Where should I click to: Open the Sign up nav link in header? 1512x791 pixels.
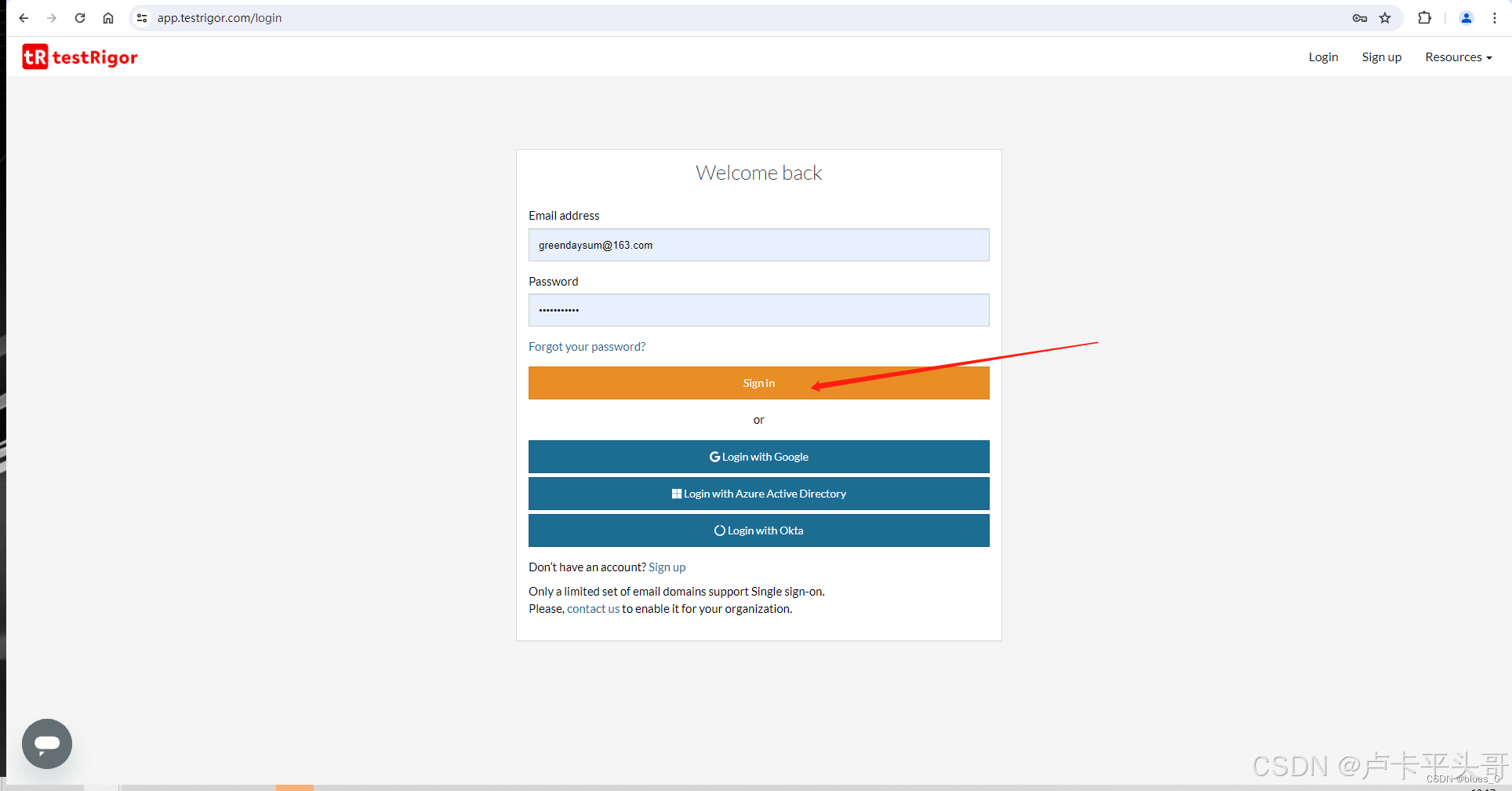point(1381,57)
